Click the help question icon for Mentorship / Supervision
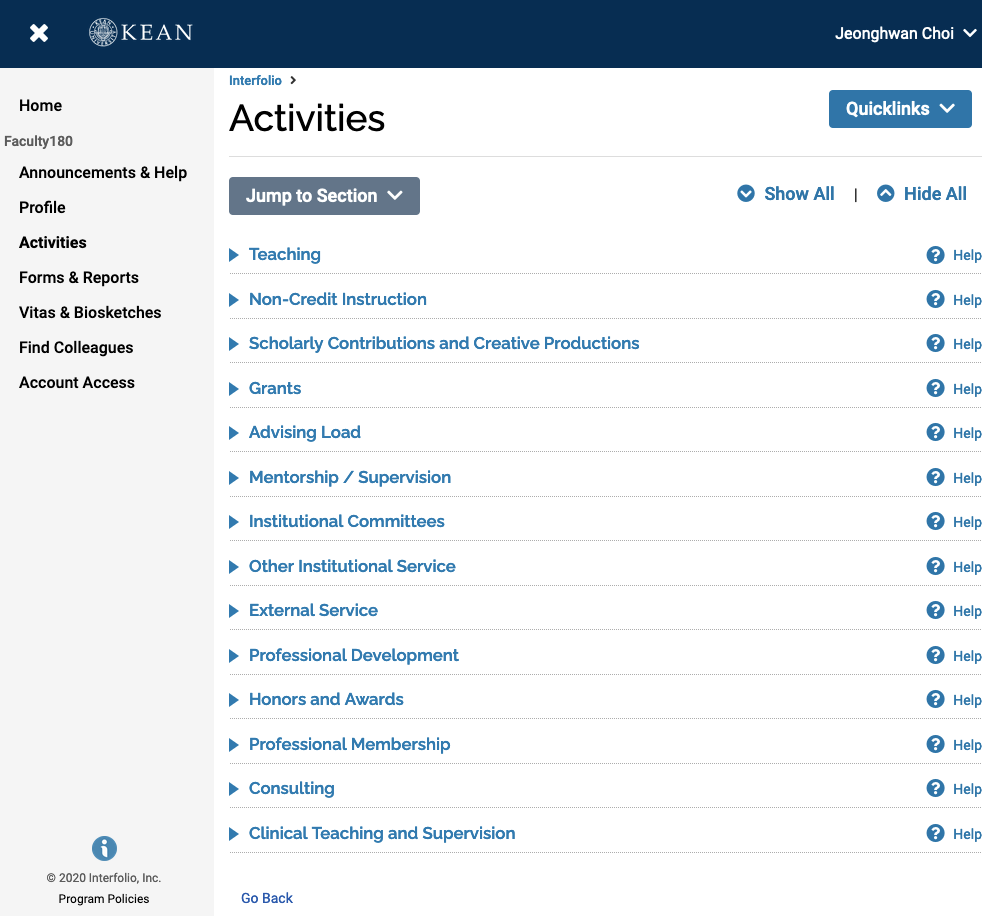This screenshot has width=982, height=916. 935,477
